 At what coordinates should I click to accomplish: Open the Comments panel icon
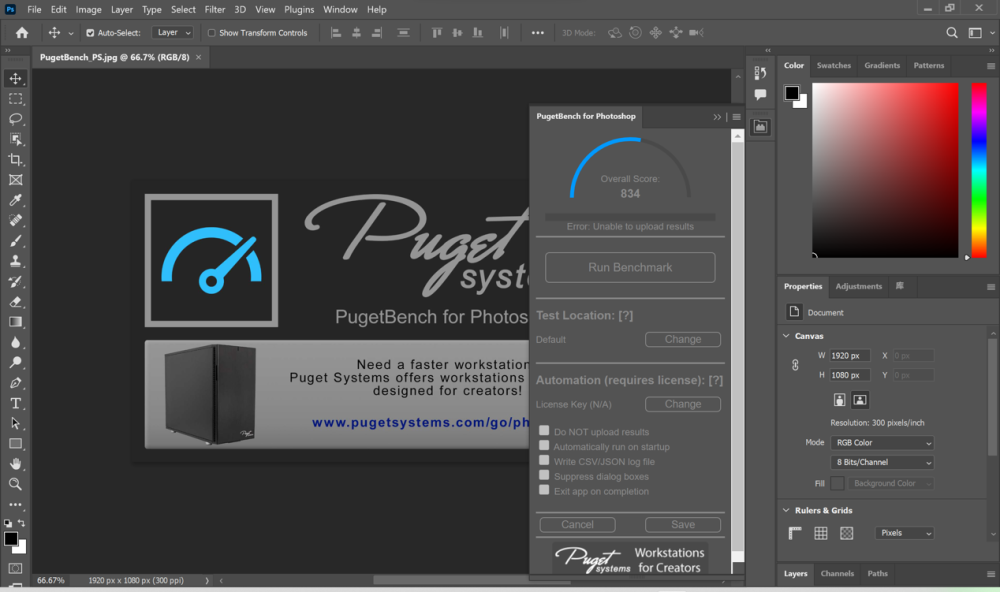(760, 94)
